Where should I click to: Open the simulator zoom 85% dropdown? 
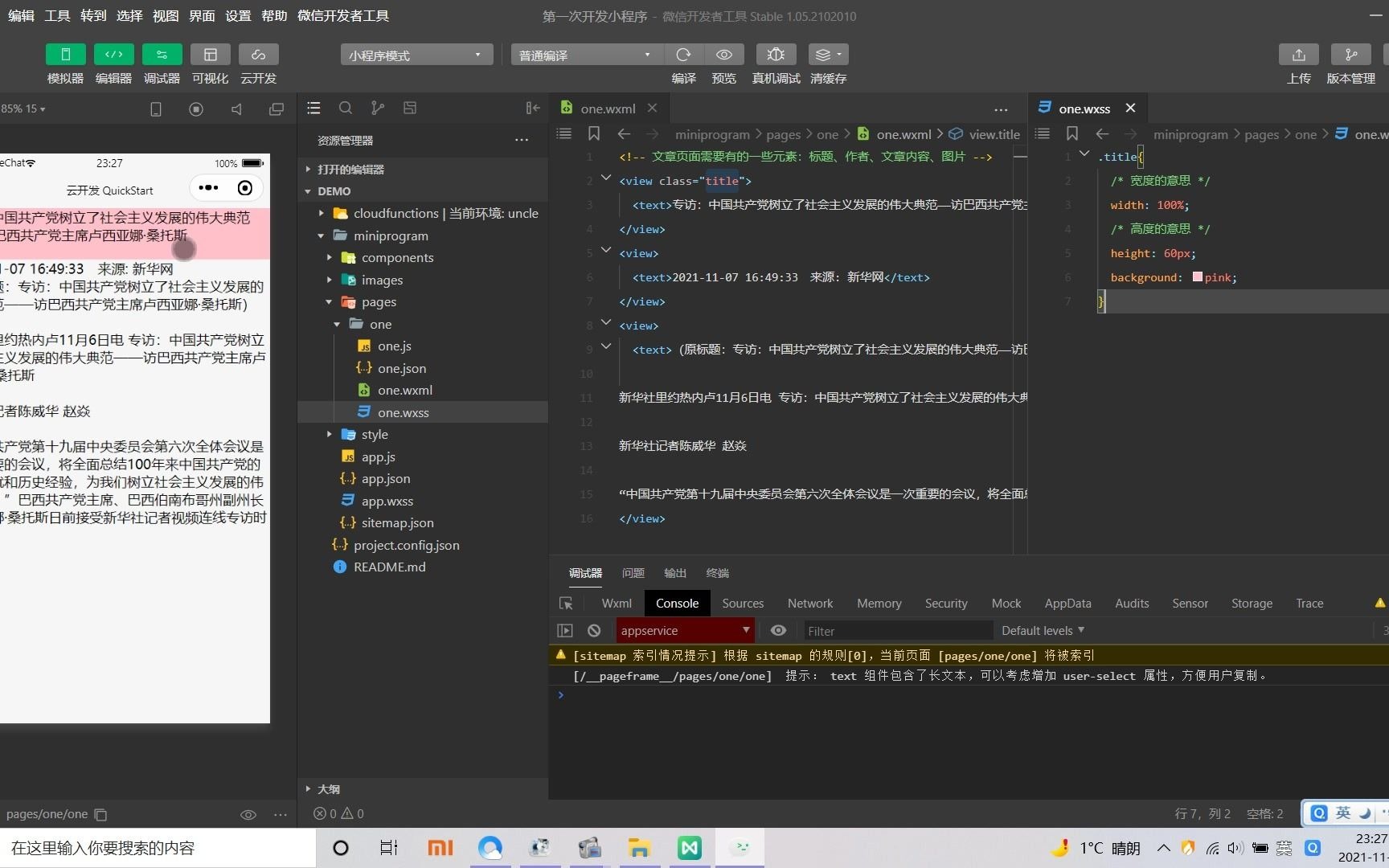(23, 108)
